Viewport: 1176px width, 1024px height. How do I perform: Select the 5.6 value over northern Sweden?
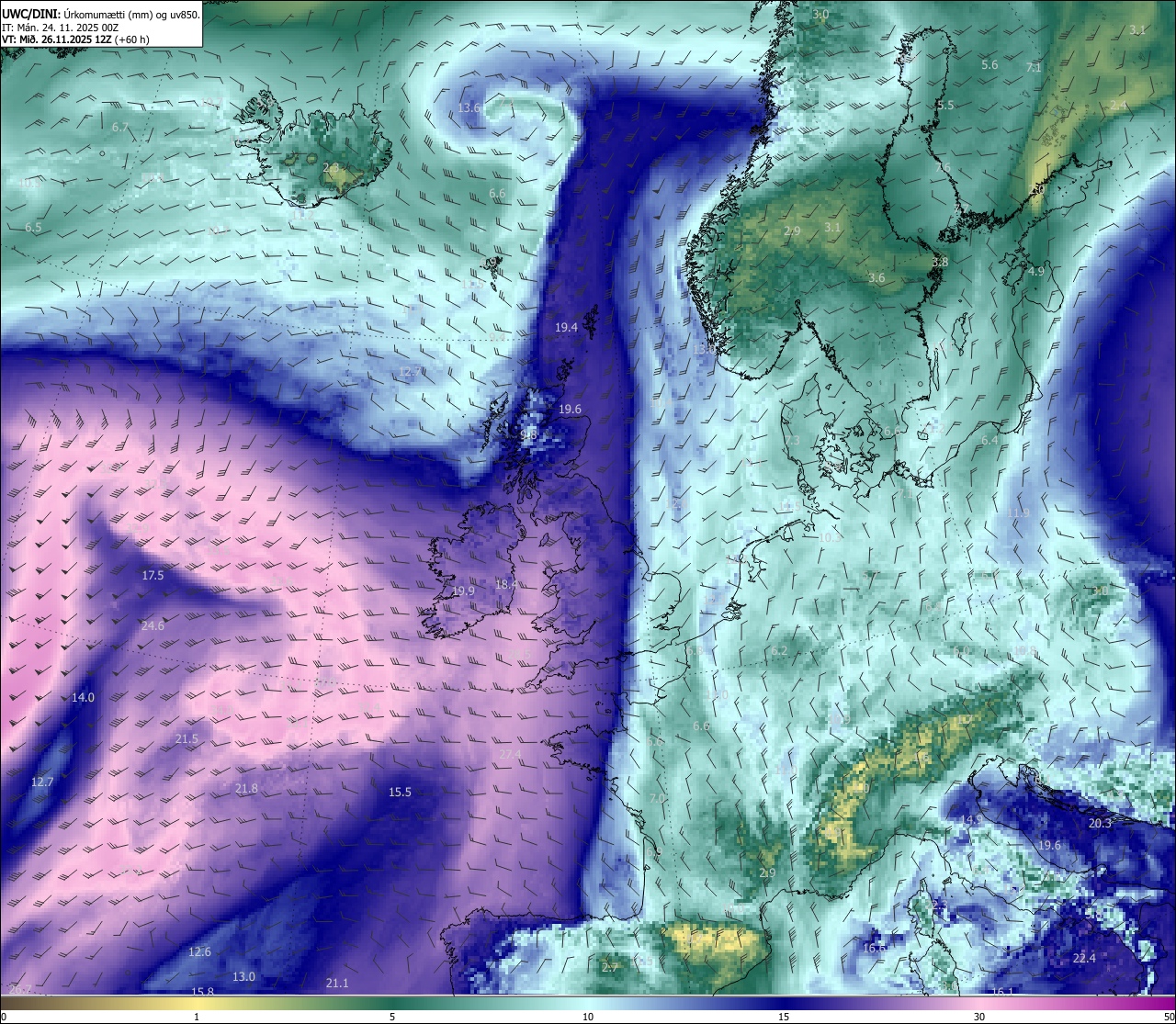(989, 65)
